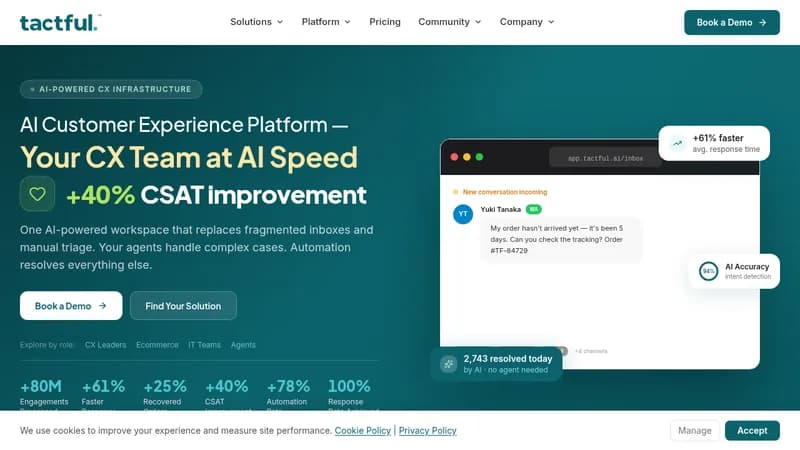Open the Cookie Policy link
Image resolution: width=800 pixels, height=450 pixels.
click(x=363, y=431)
